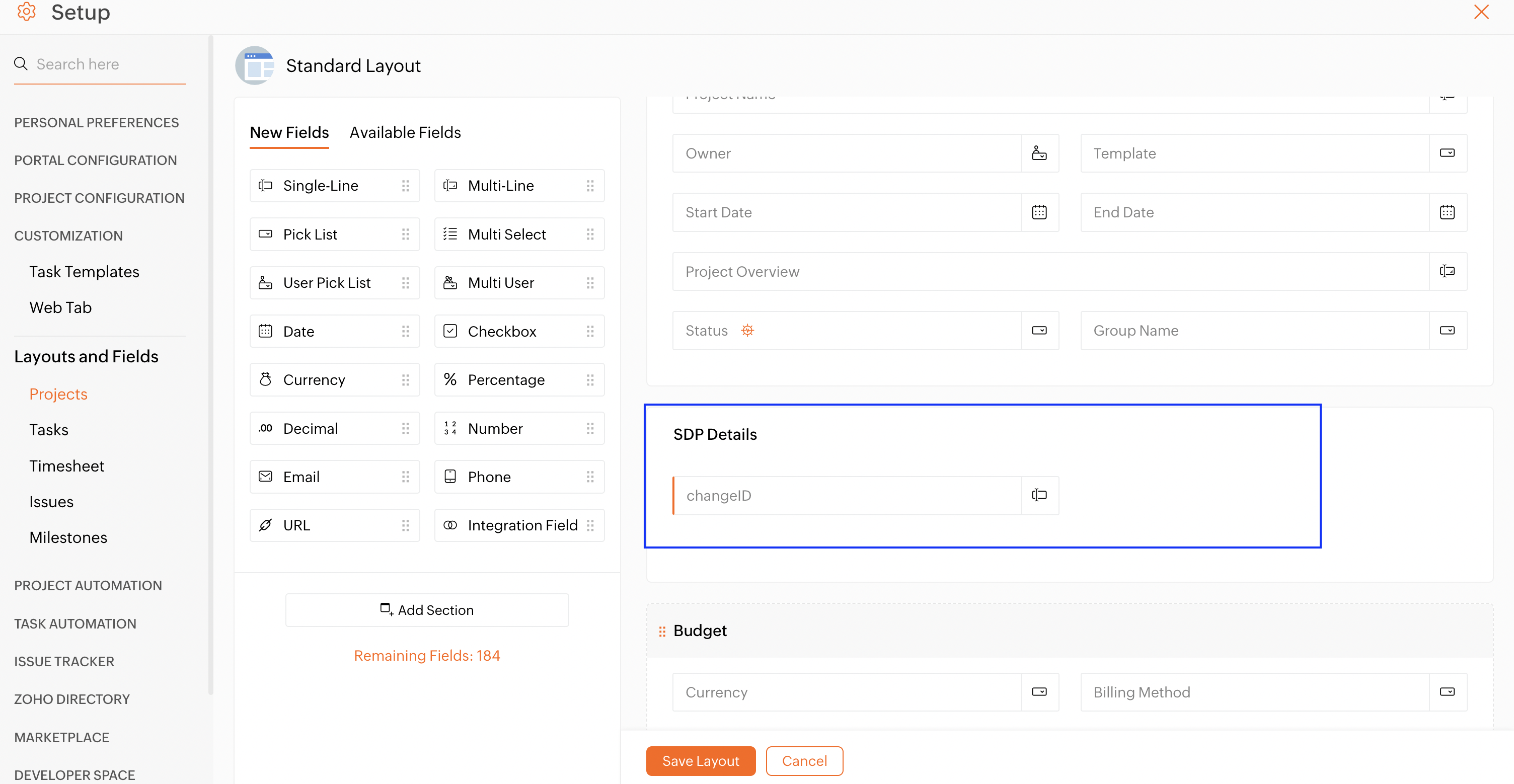Open the Group Name dropdown icon
The image size is (1514, 784).
[1447, 330]
